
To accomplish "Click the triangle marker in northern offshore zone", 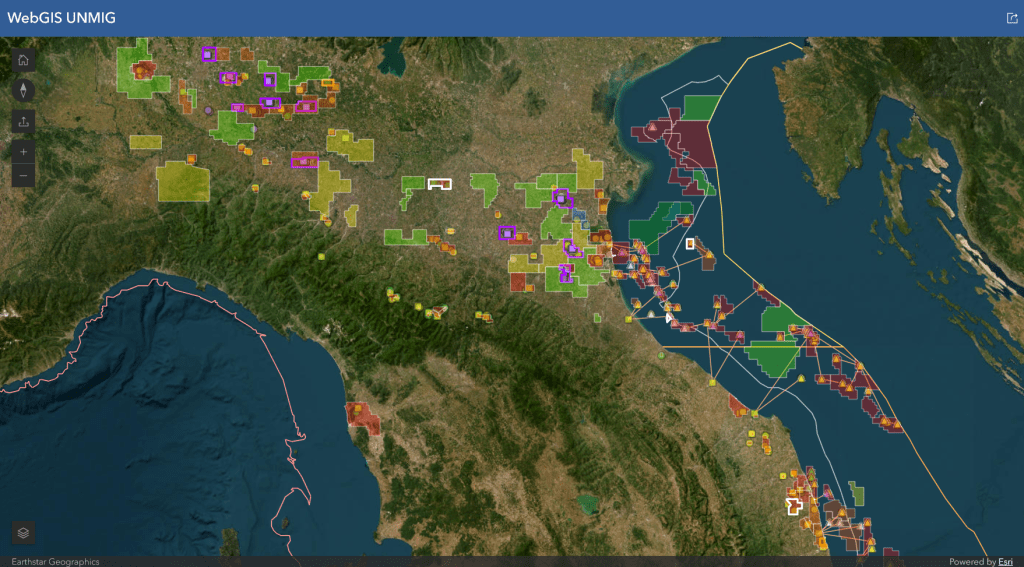I will click(x=650, y=128).
